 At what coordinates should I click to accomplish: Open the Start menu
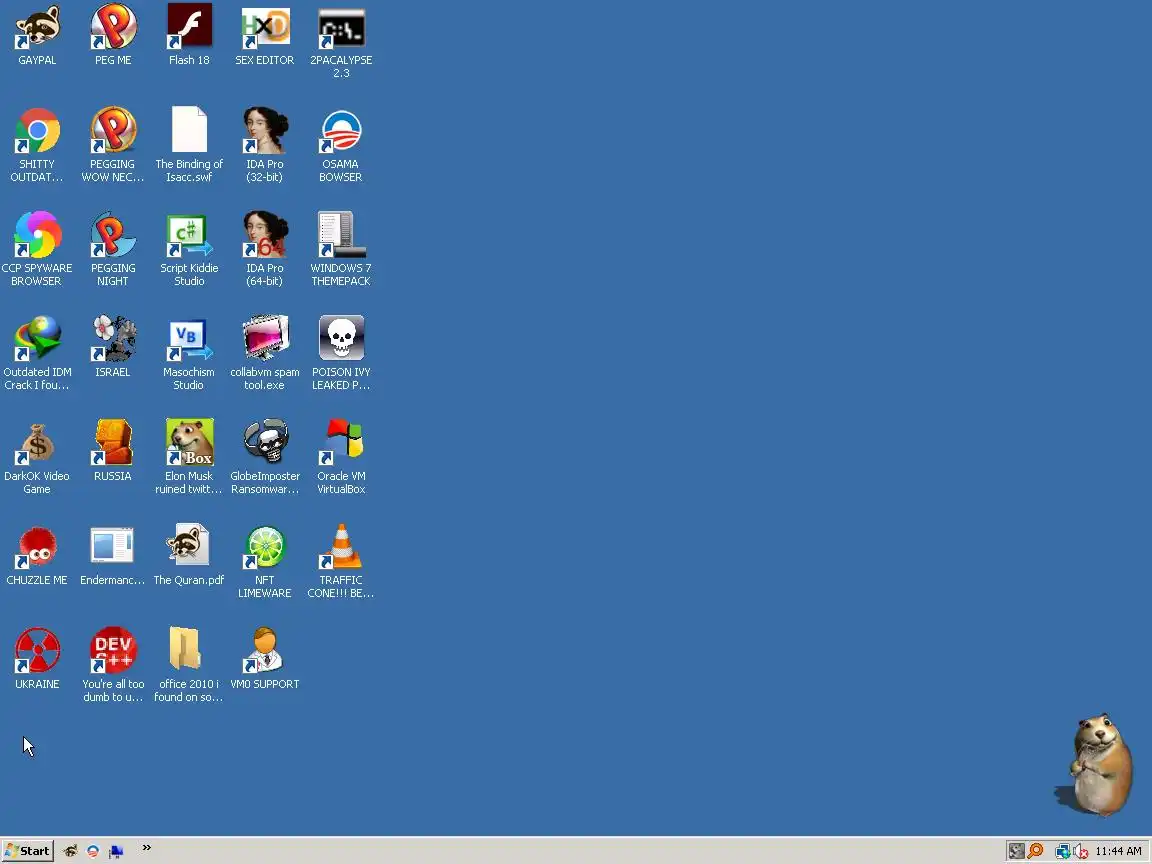point(27,851)
